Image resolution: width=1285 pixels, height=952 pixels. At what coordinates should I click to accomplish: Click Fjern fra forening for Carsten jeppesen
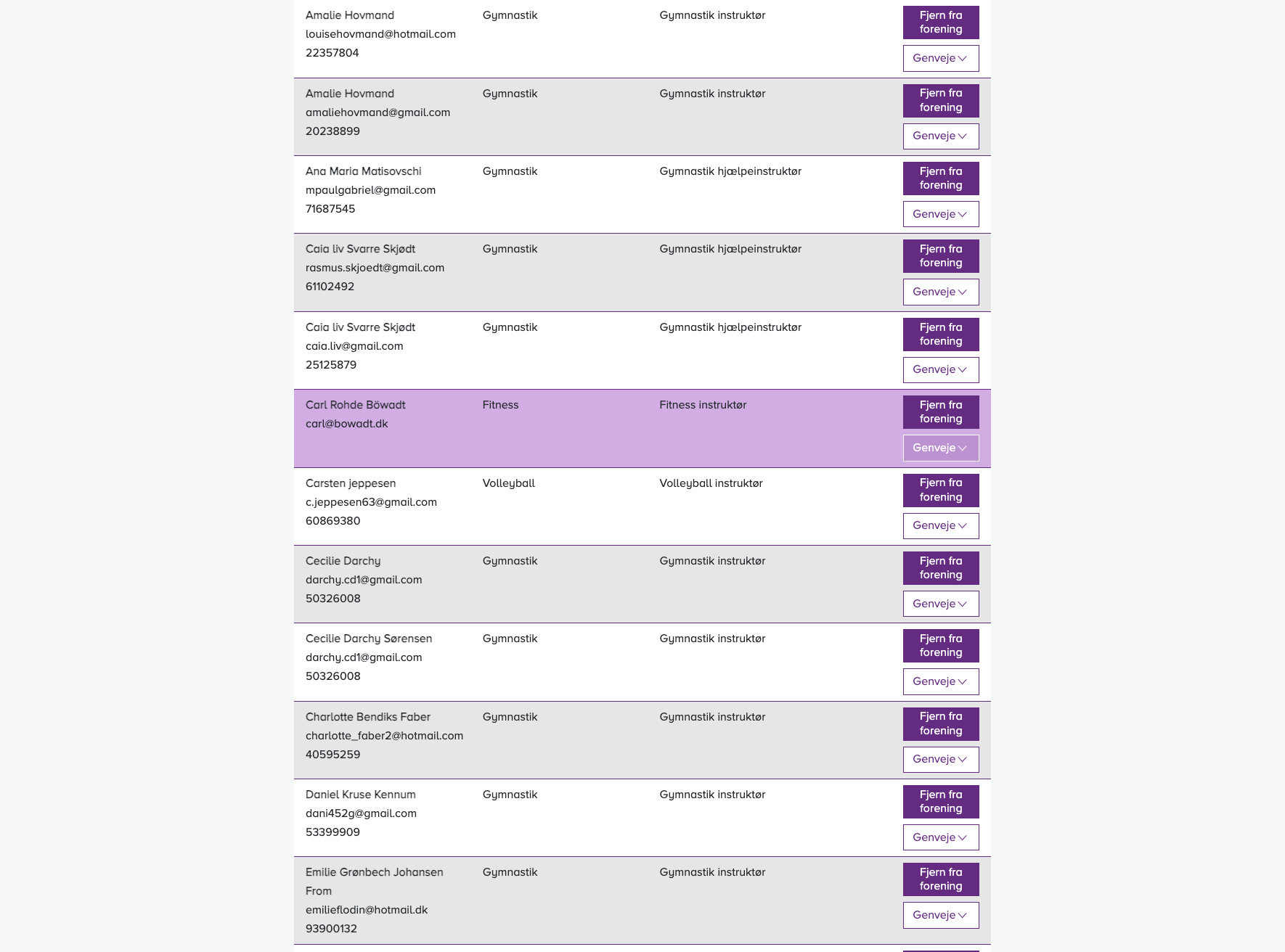941,490
